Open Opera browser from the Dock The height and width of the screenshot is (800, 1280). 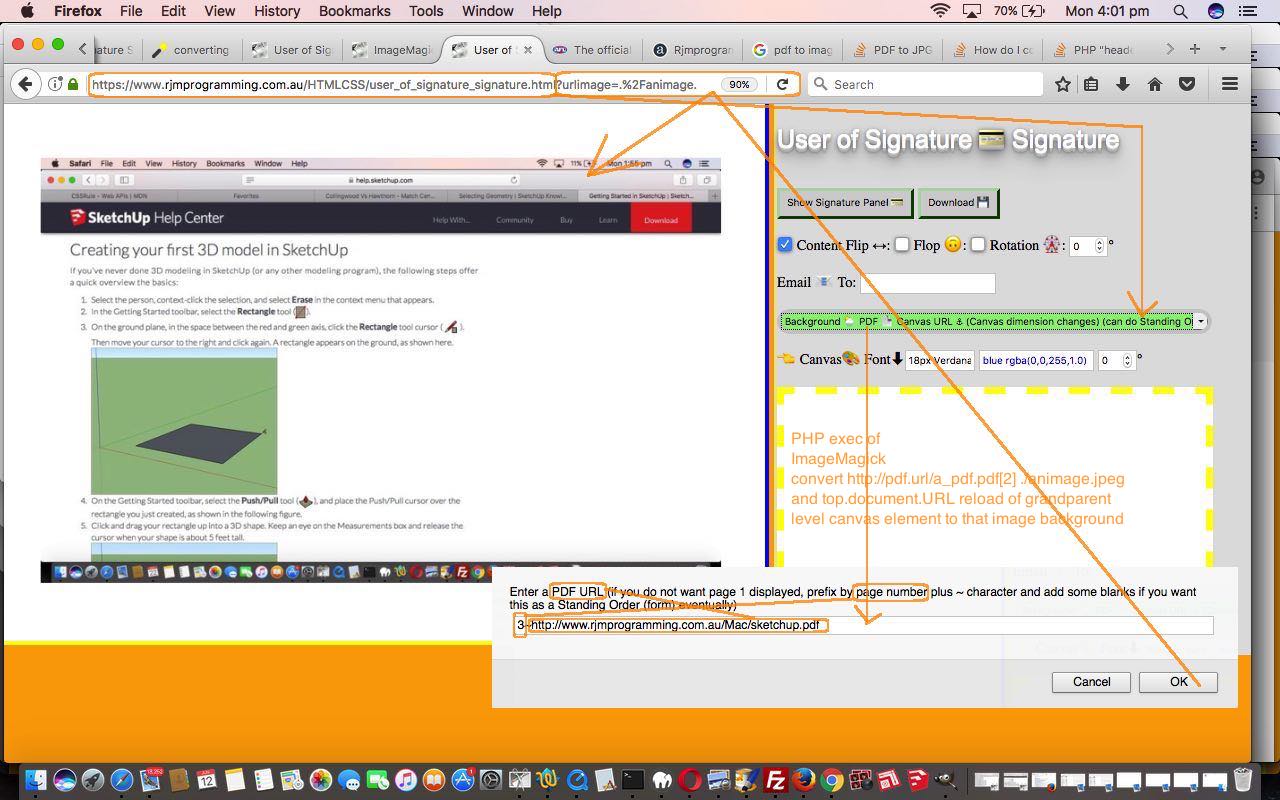[690, 780]
